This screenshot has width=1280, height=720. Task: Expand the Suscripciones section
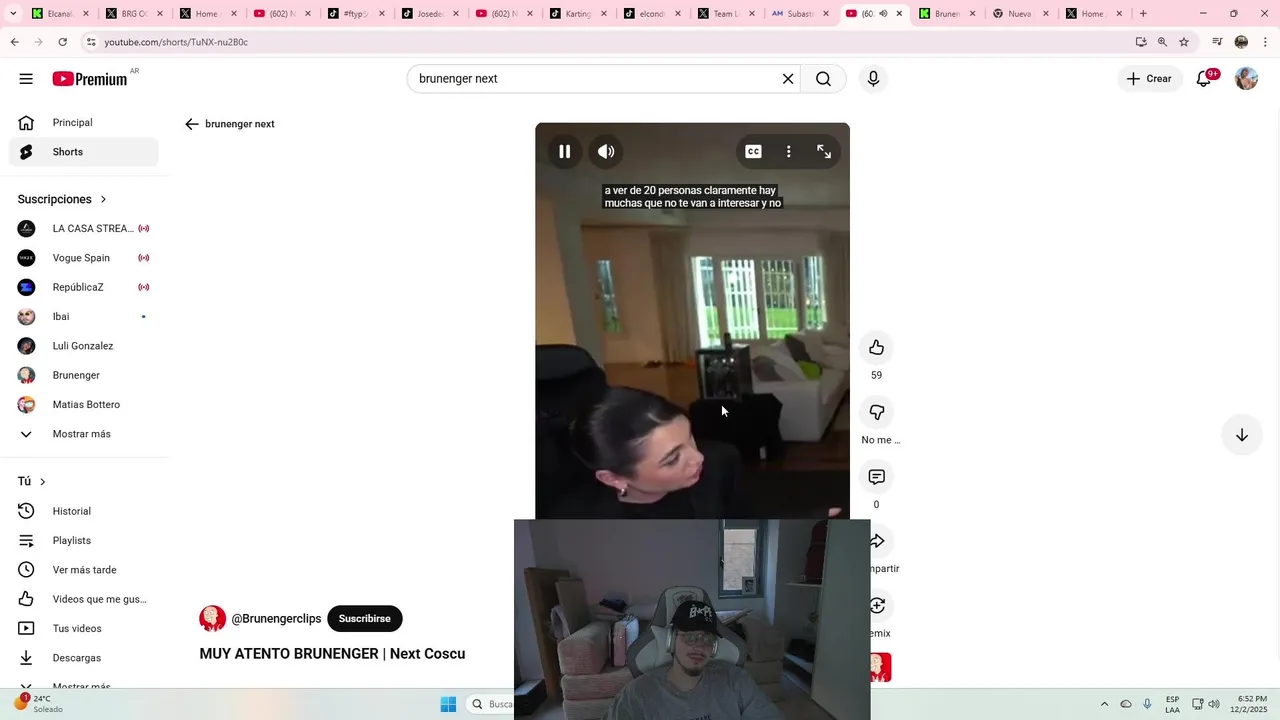pyautogui.click(x=62, y=199)
